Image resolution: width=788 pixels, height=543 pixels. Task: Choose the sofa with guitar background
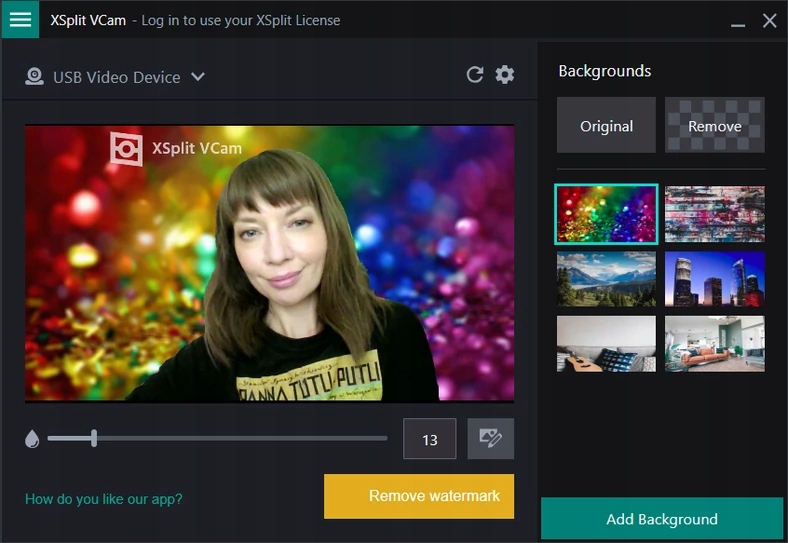tap(606, 344)
